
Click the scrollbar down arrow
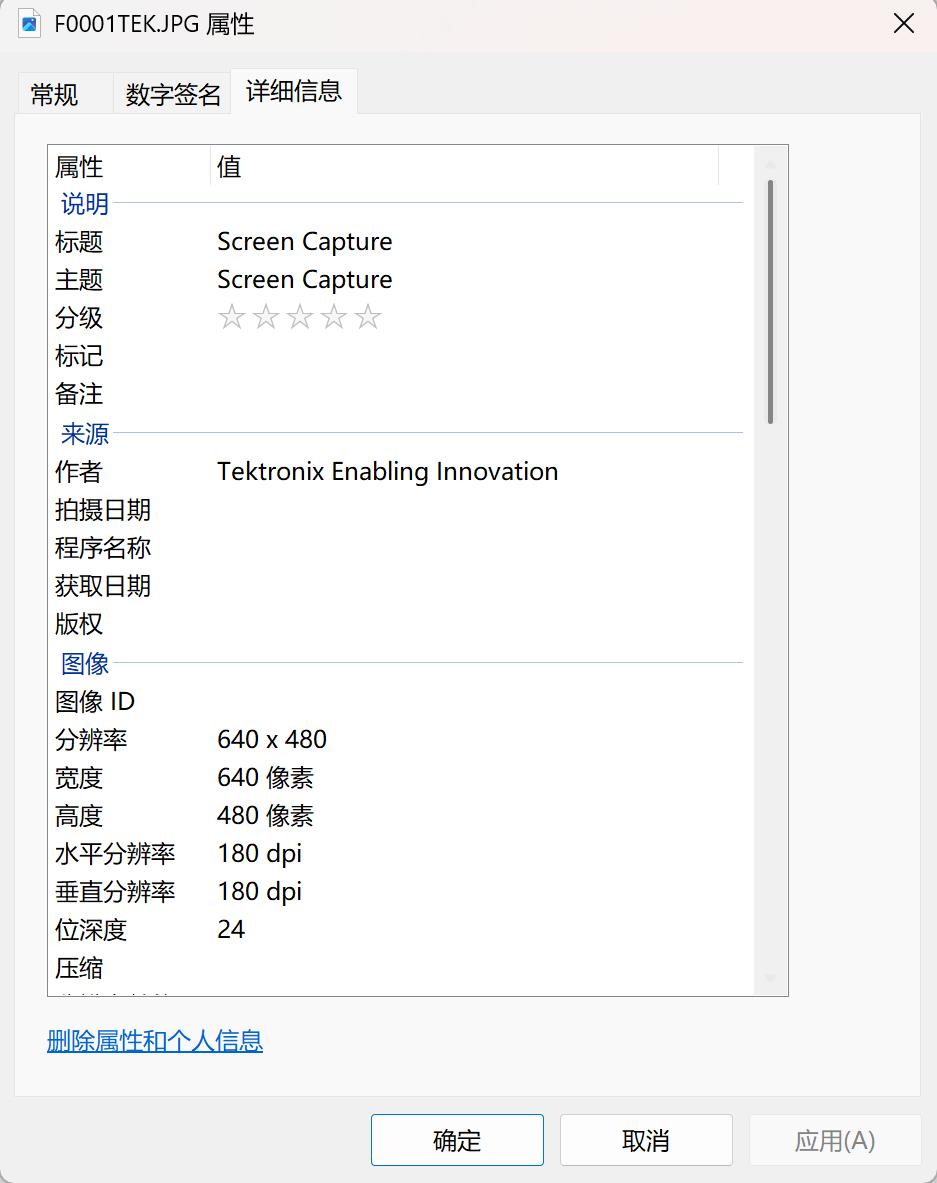coord(770,978)
